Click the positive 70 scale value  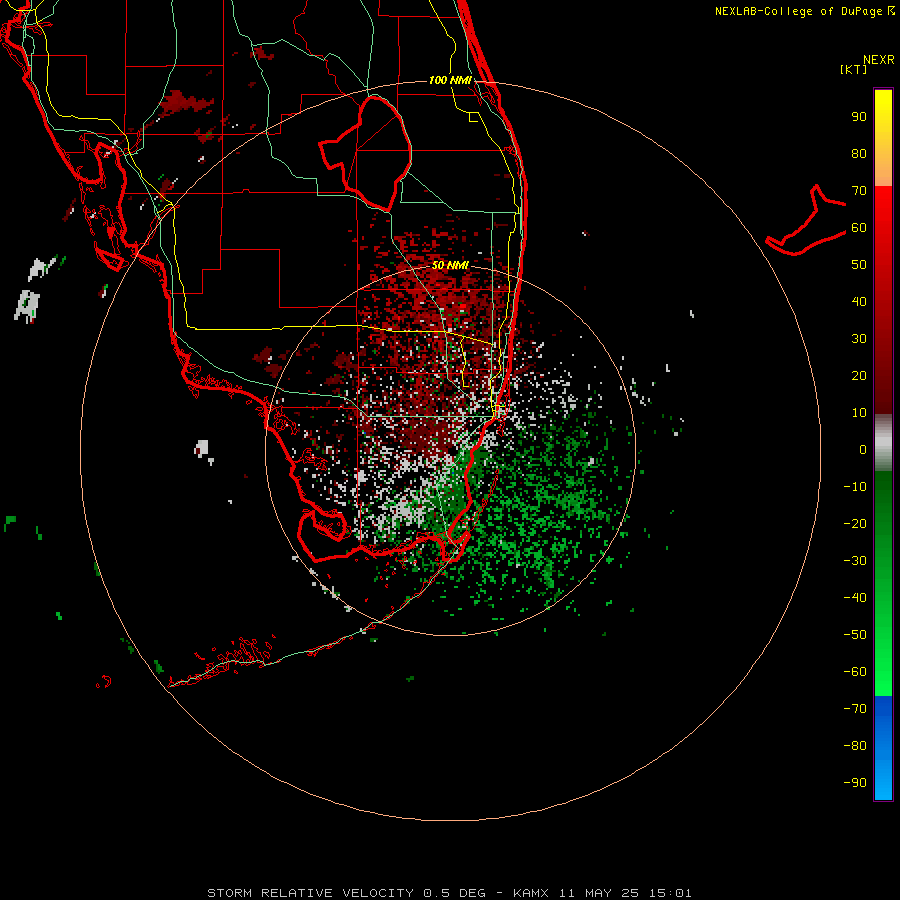[859, 191]
